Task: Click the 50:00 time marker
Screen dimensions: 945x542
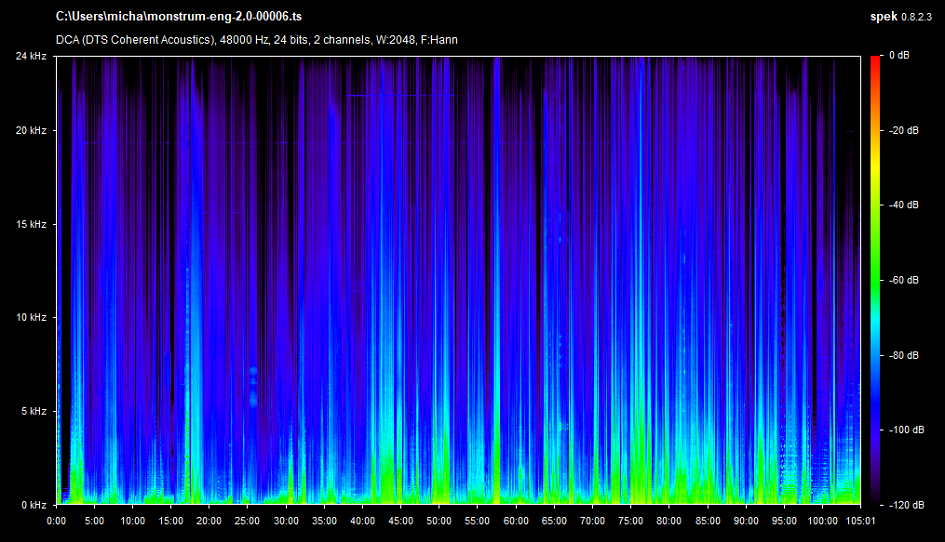Action: pos(439,521)
